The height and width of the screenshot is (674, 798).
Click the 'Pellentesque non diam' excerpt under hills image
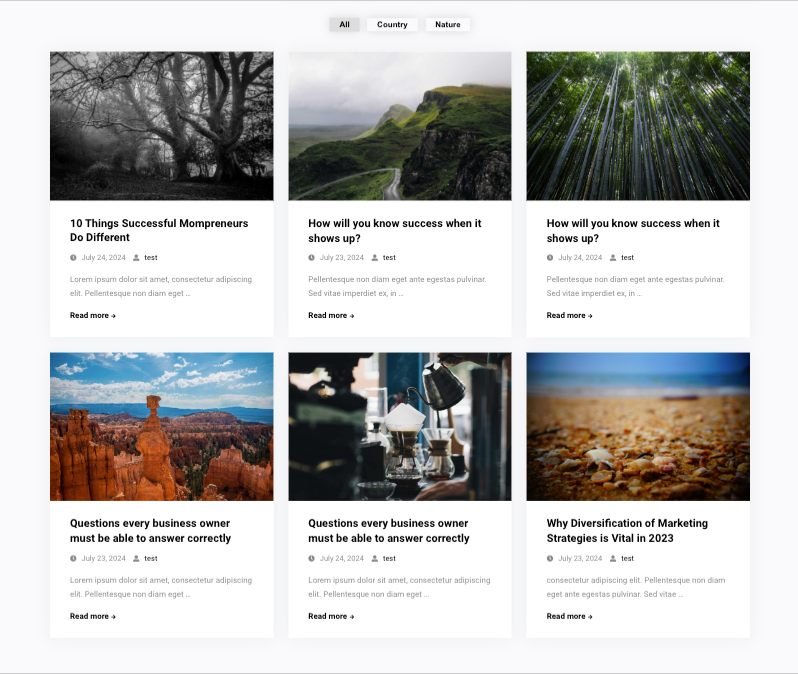click(x=397, y=286)
